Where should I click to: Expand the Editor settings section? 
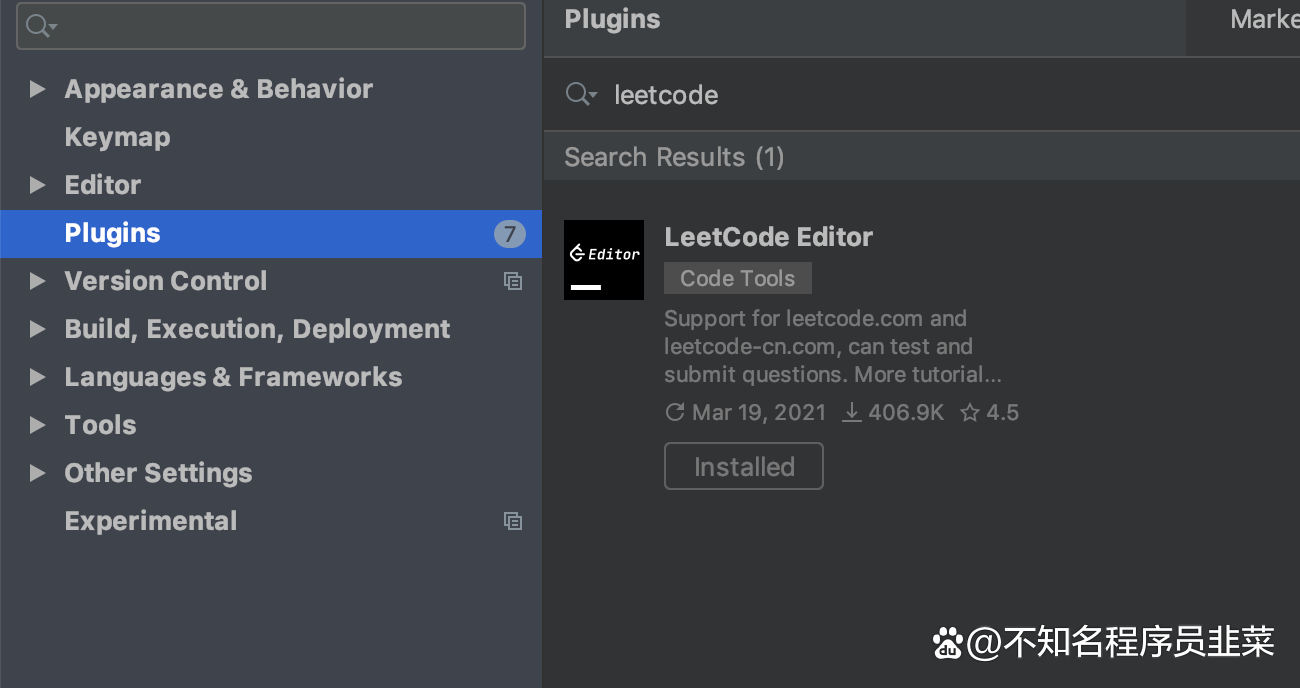38,185
